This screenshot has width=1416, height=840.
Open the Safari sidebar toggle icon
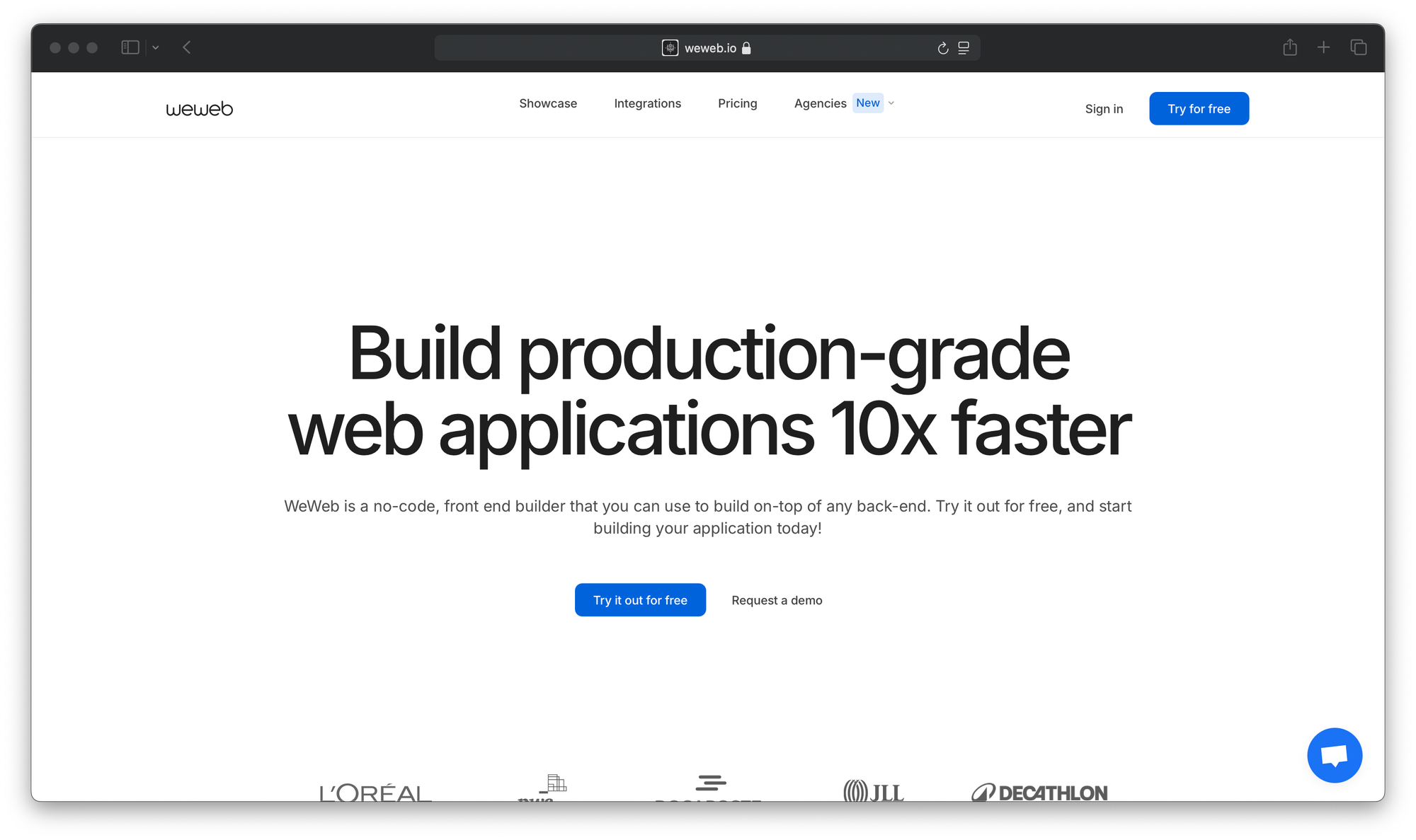130,47
